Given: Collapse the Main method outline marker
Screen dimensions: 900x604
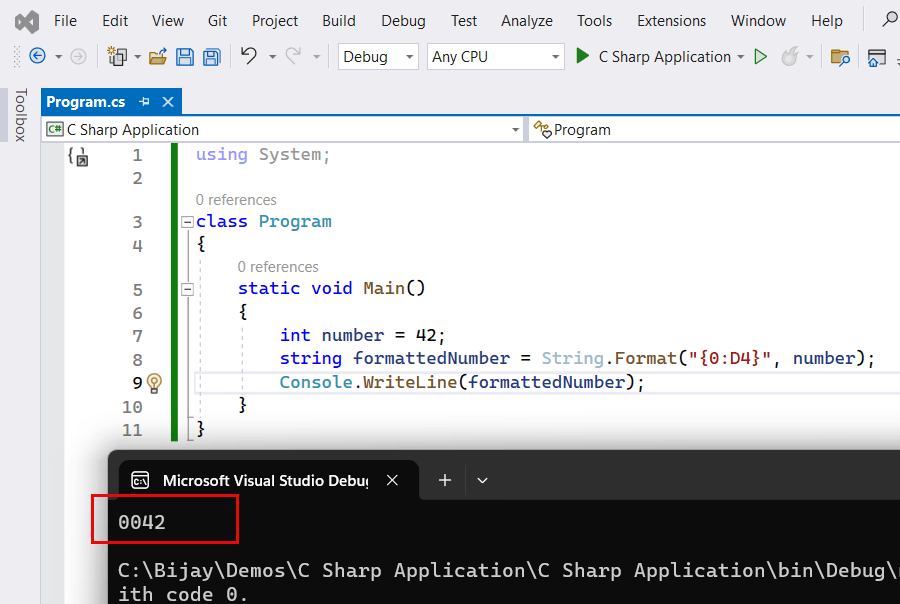Looking at the screenshot, I should (187, 288).
